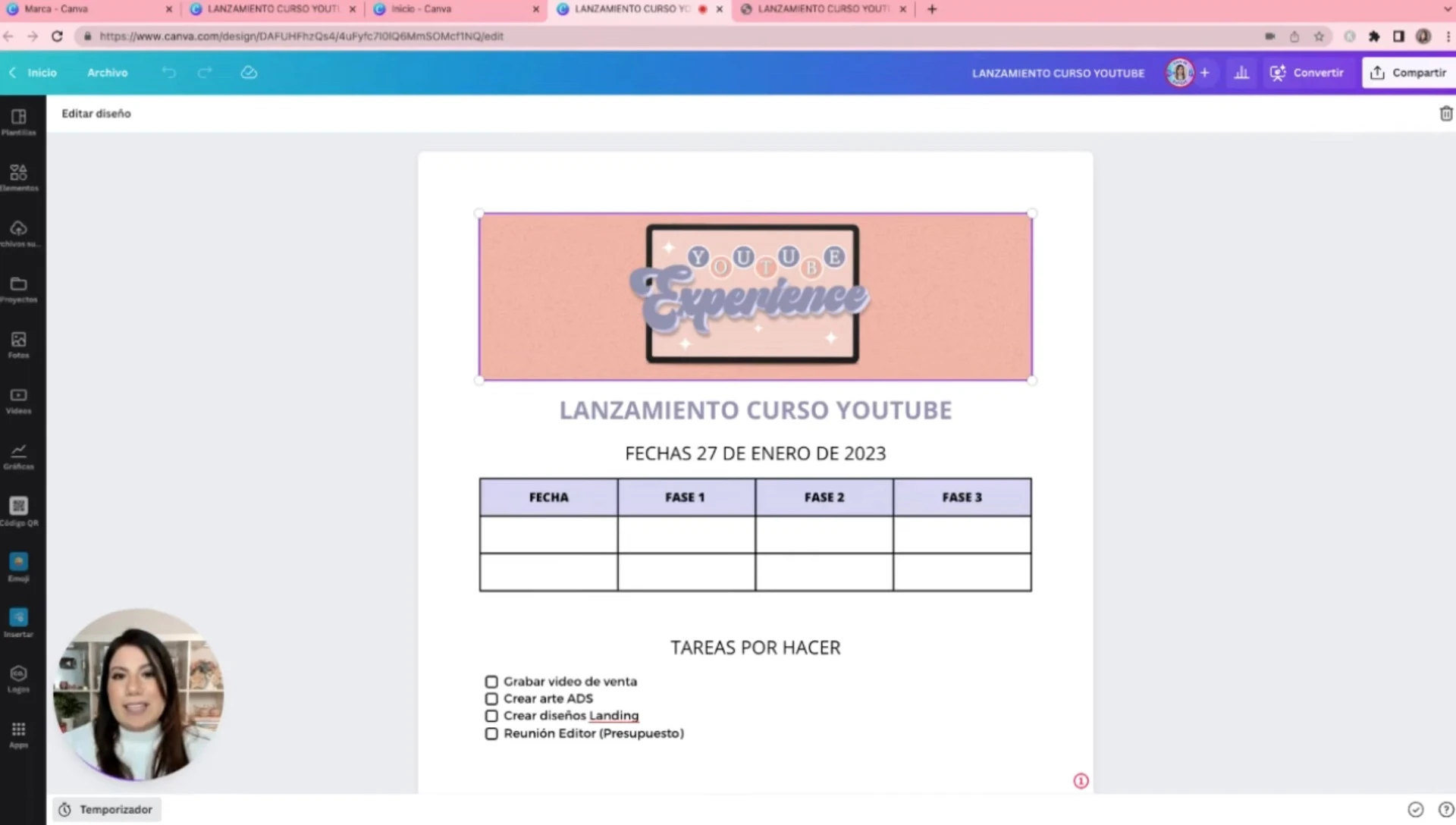This screenshot has height=825, width=1456.
Task: Open the Videos panel
Action: [x=19, y=400]
